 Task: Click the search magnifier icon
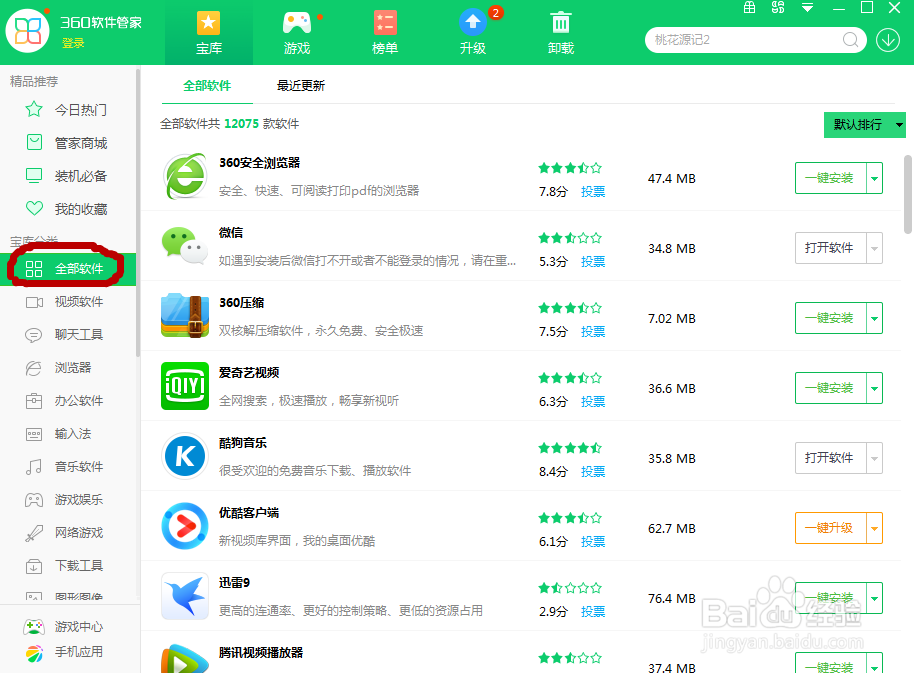click(850, 40)
